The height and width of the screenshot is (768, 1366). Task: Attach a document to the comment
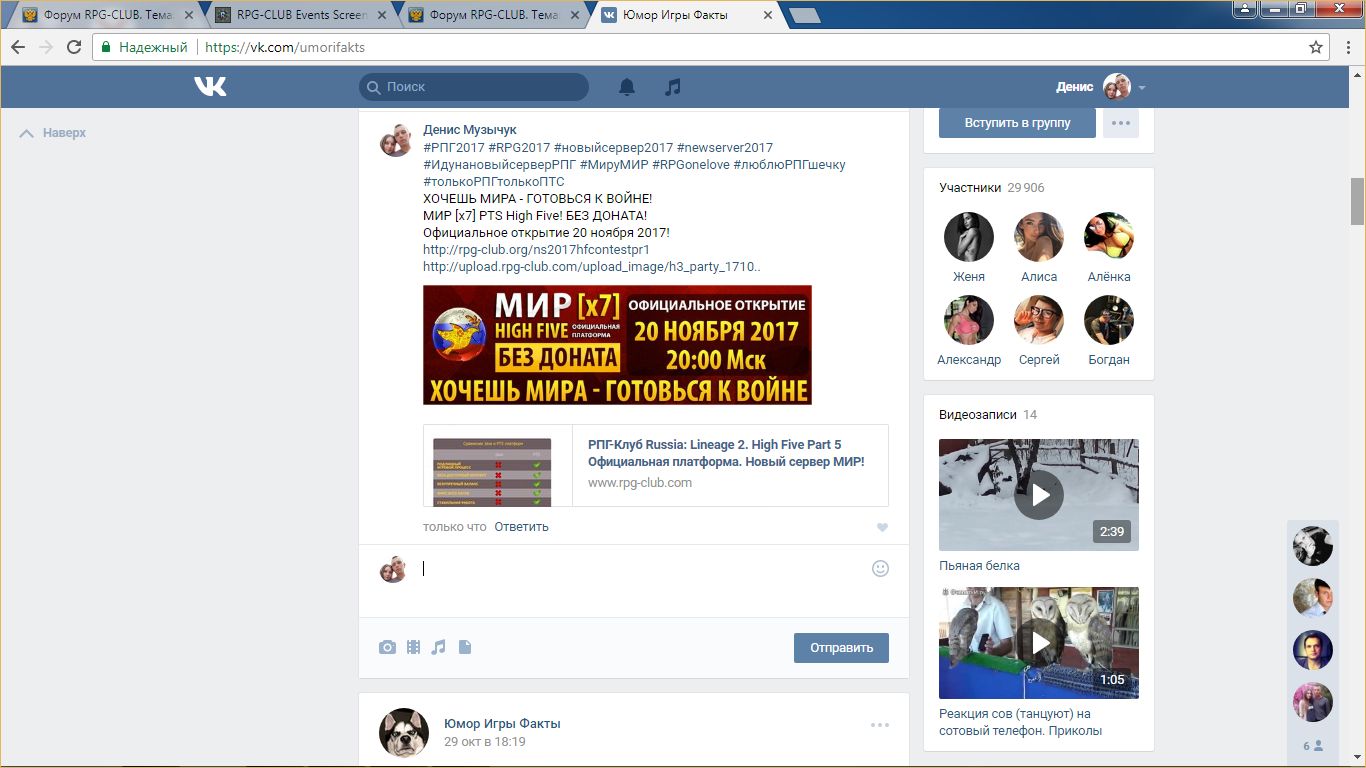click(x=464, y=647)
